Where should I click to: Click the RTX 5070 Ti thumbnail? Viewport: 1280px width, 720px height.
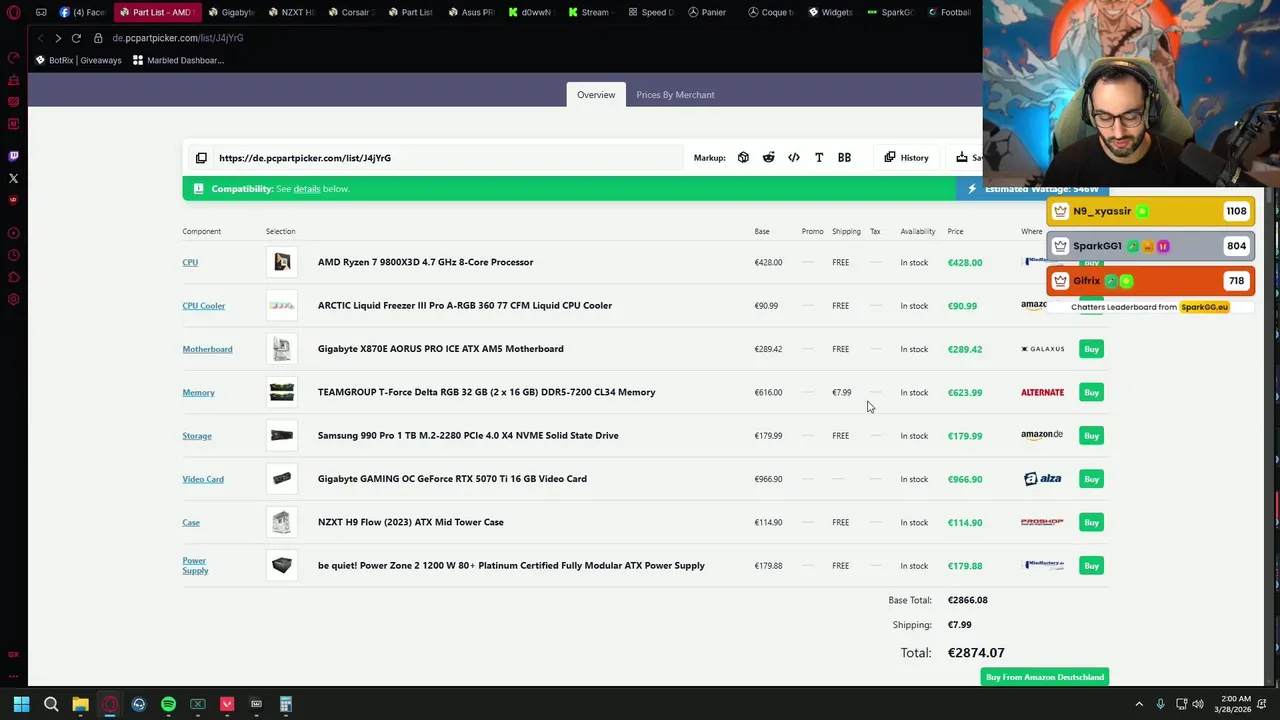point(282,479)
